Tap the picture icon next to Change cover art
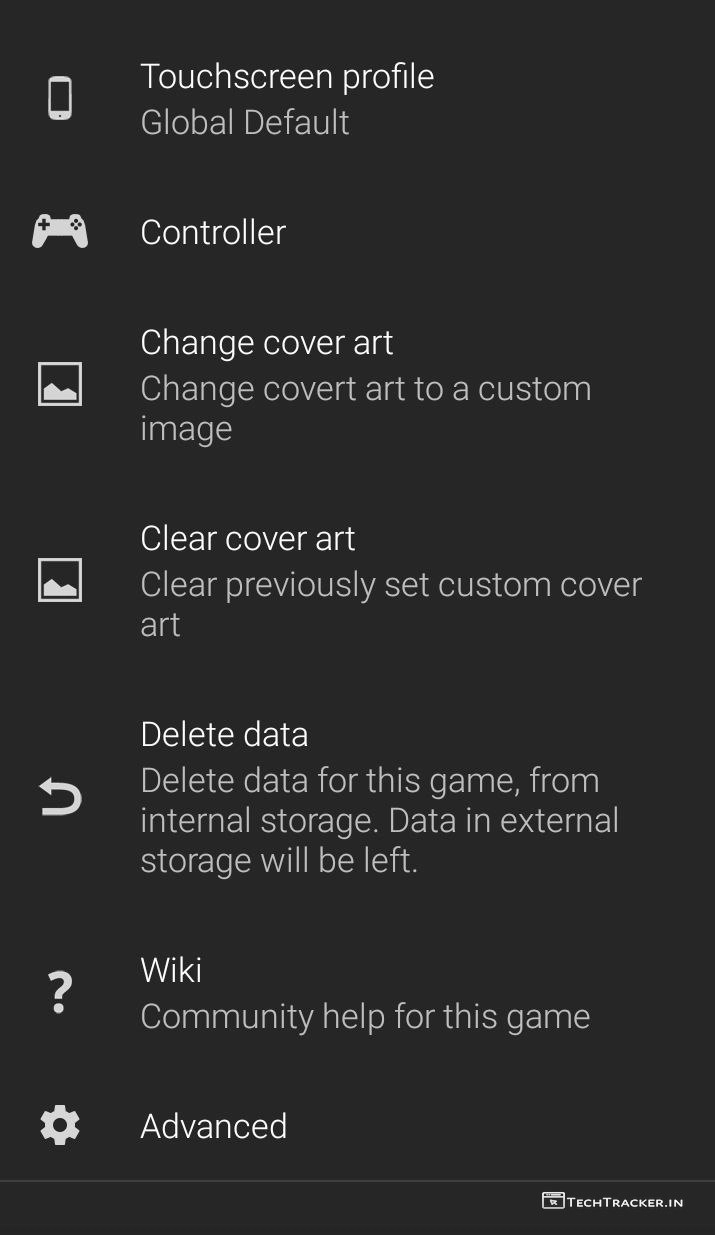Image resolution: width=715 pixels, height=1235 pixels. (60, 384)
